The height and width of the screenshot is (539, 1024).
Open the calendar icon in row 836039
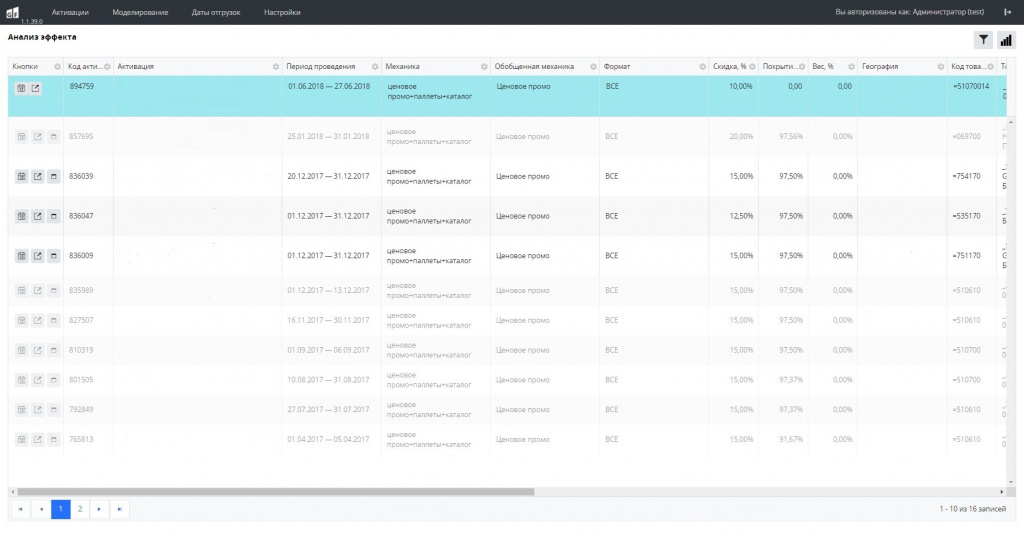pos(22,176)
